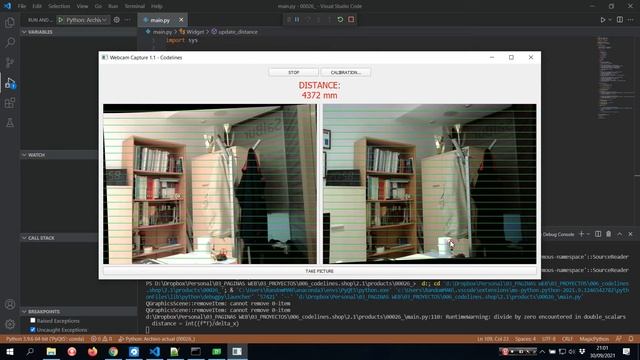
Task: Close the main.py editor tab
Action: [181, 20]
